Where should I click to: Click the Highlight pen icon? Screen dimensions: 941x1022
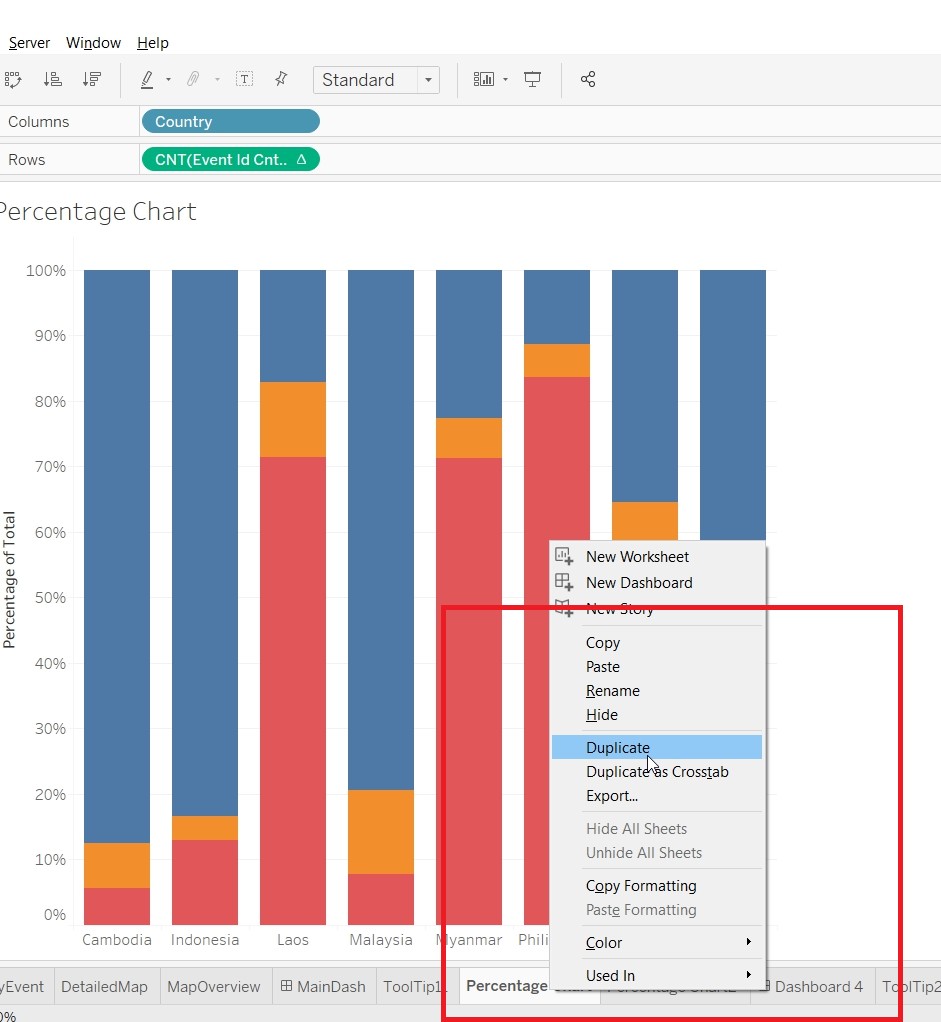tap(147, 80)
